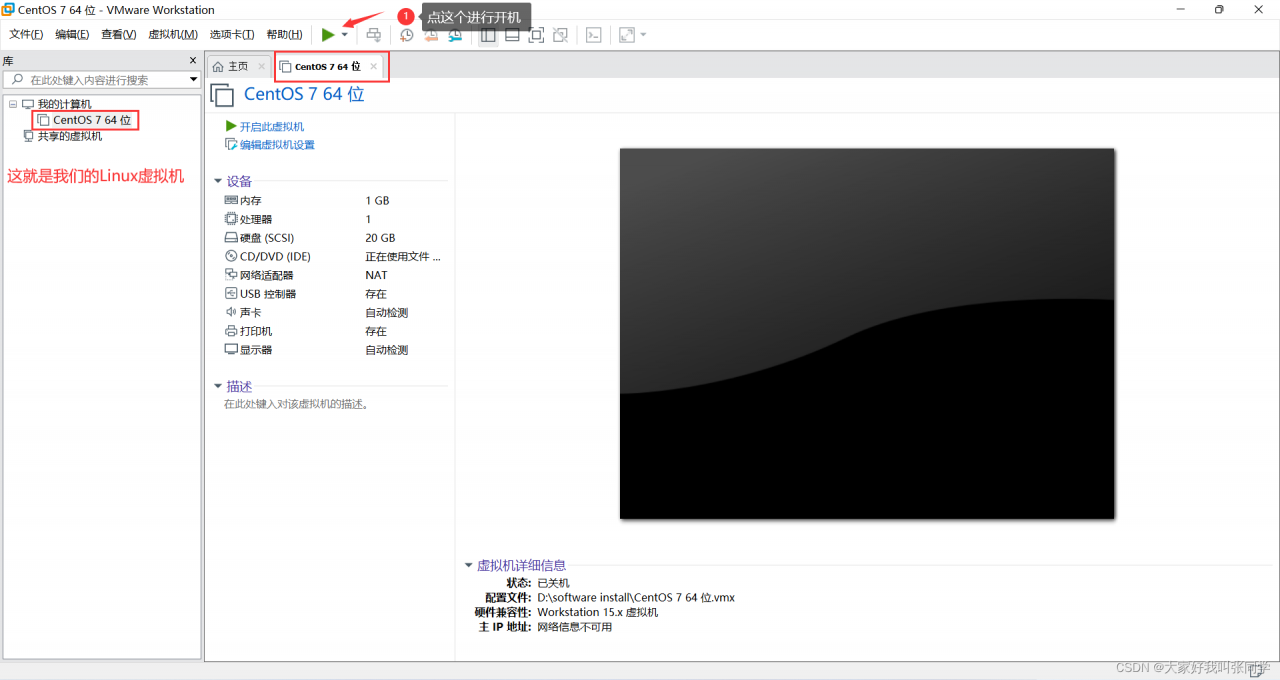Close the CentOS 7 64 位 tab
The height and width of the screenshot is (680, 1280).
pos(374,66)
